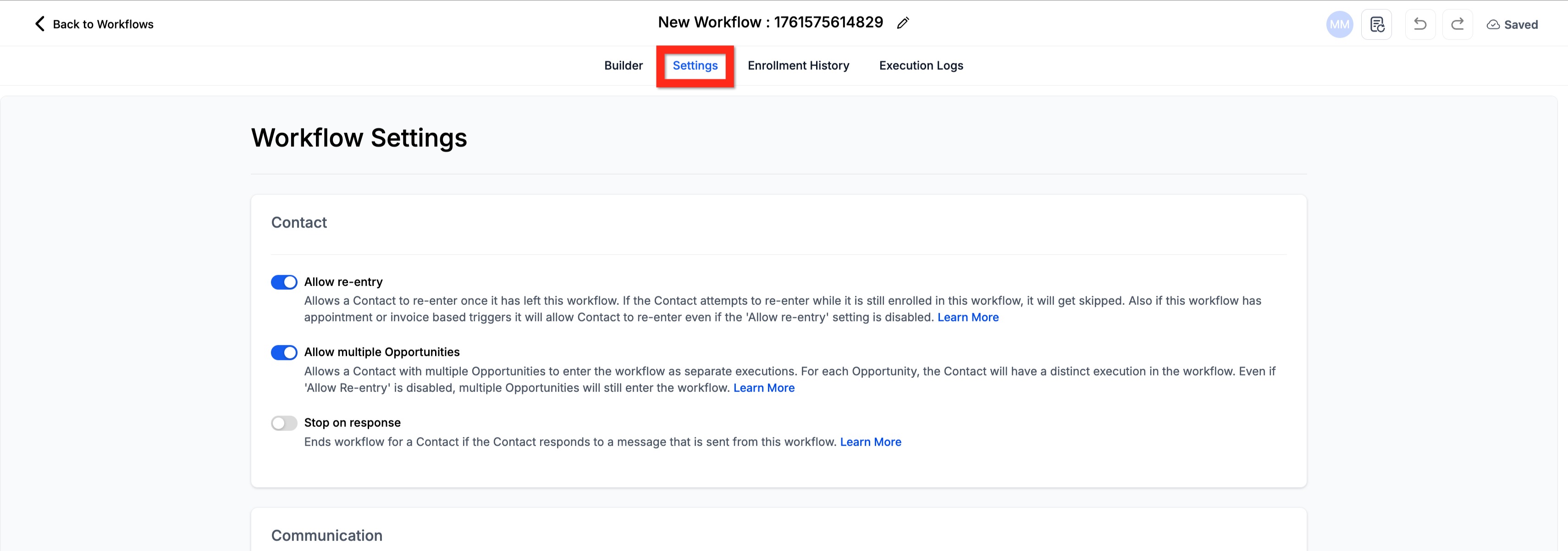This screenshot has height=551, width=1568.
Task: Click the undo arrow icon
Action: (x=1420, y=24)
